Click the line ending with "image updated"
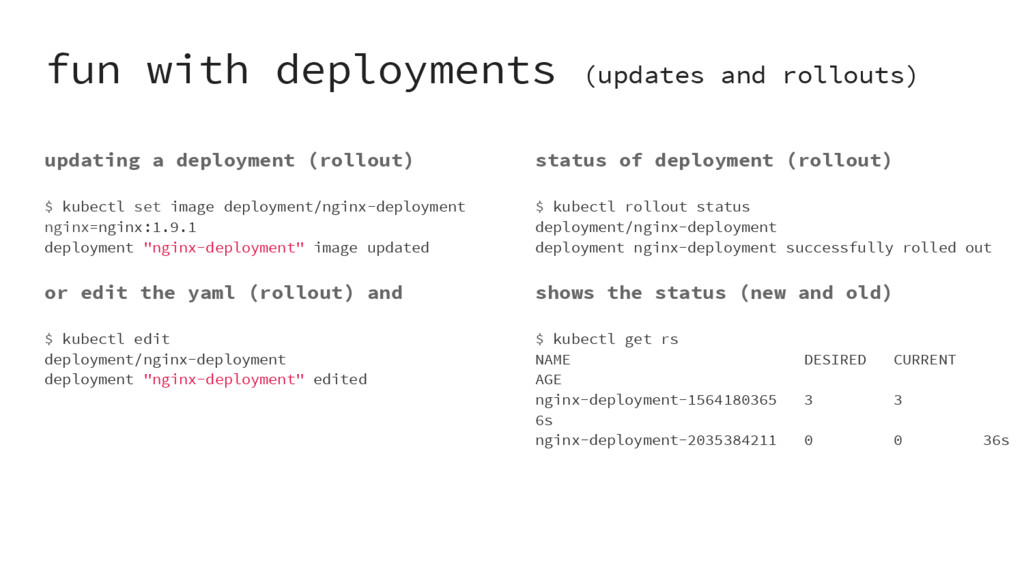 [236, 248]
